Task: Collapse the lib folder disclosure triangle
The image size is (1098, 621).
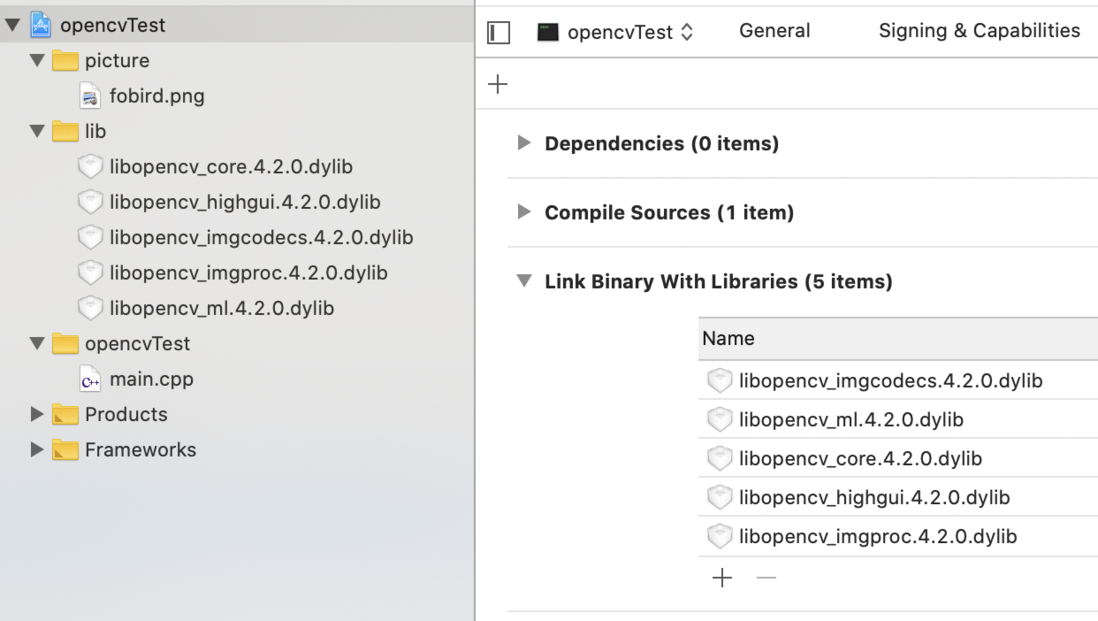Action: [37, 131]
